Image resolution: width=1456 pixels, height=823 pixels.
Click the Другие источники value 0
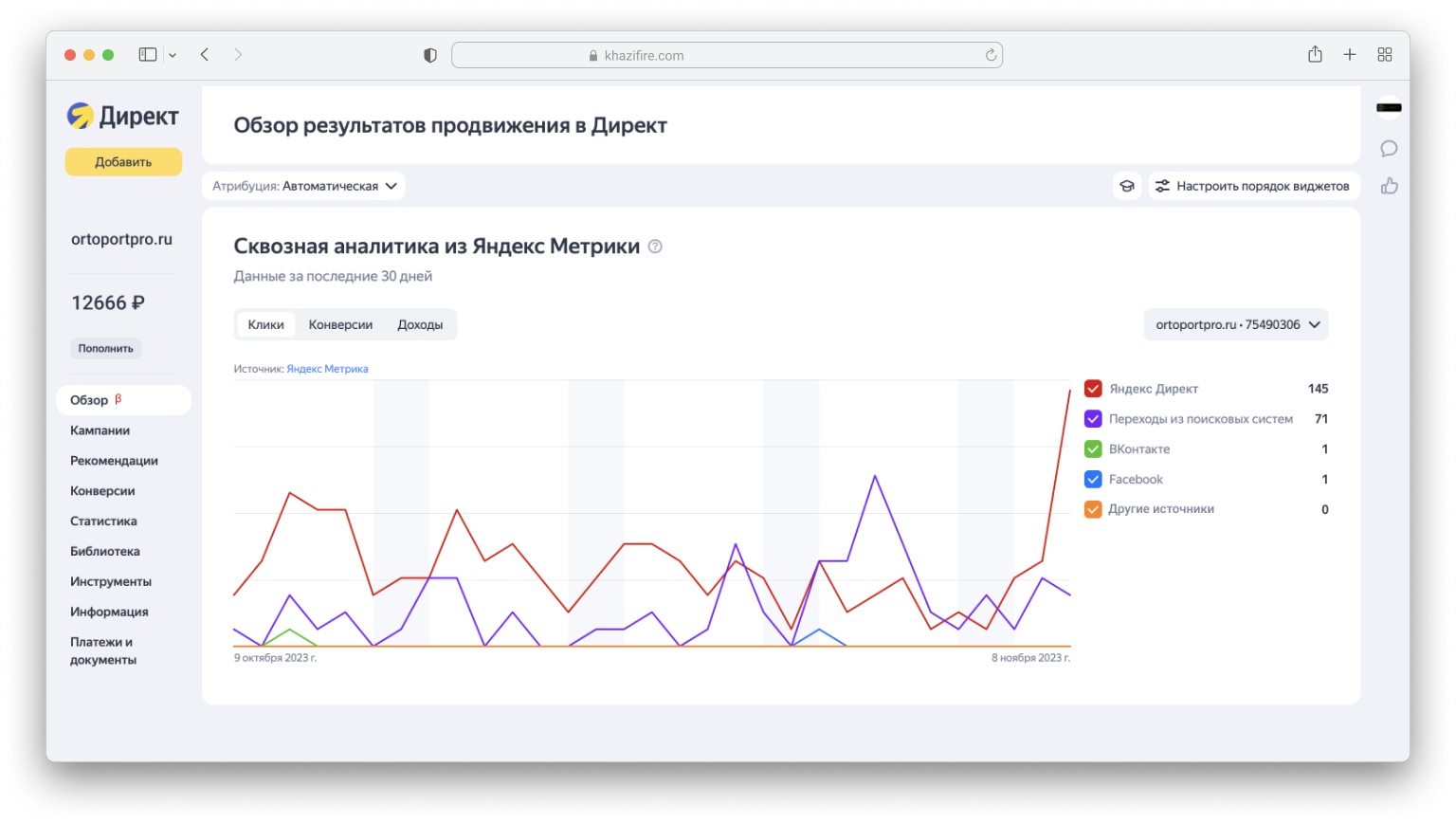pos(1325,509)
